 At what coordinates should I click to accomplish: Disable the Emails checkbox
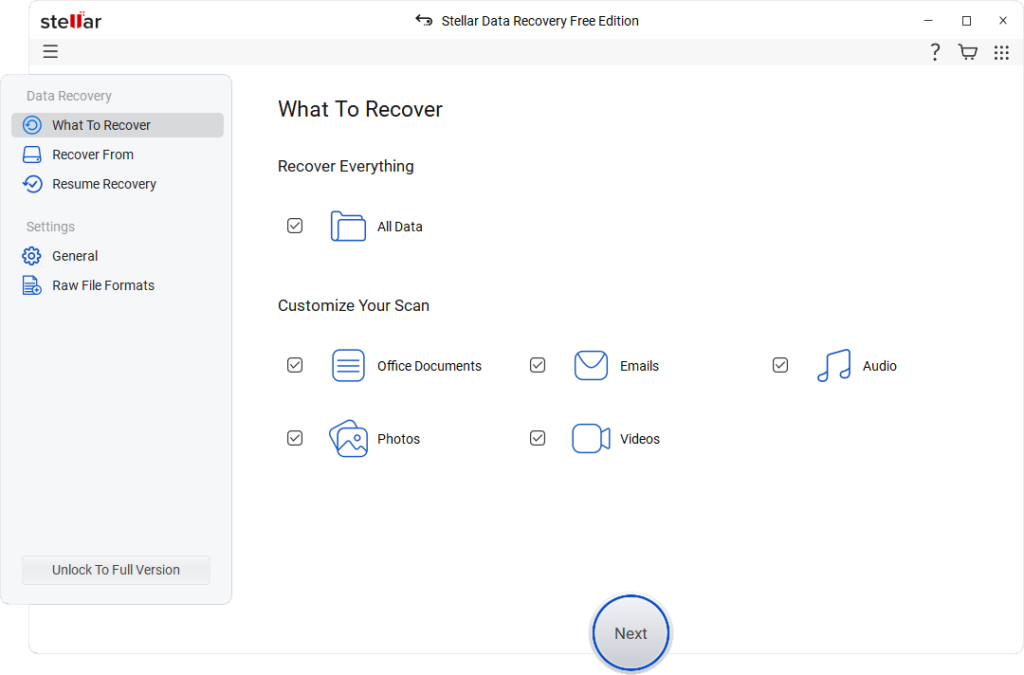click(538, 366)
